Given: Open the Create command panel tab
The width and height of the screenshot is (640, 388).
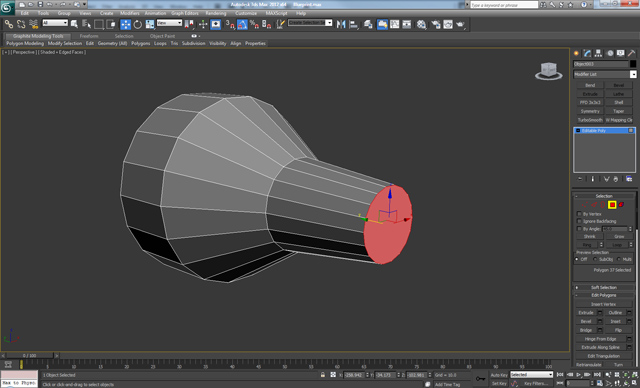Looking at the screenshot, I should tap(576, 53).
